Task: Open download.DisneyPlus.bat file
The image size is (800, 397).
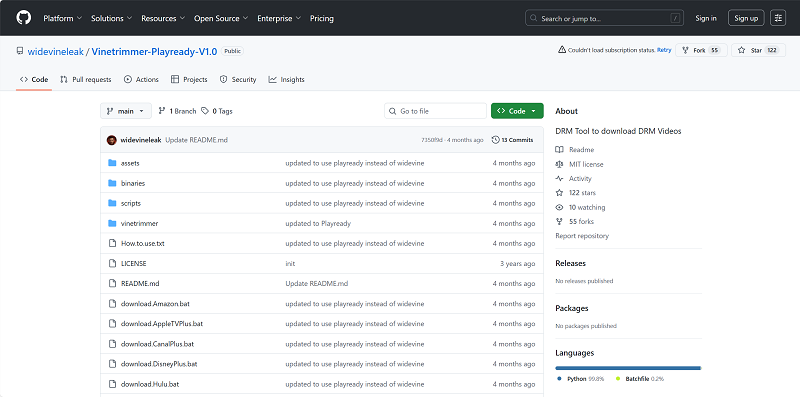Action: coord(159,364)
